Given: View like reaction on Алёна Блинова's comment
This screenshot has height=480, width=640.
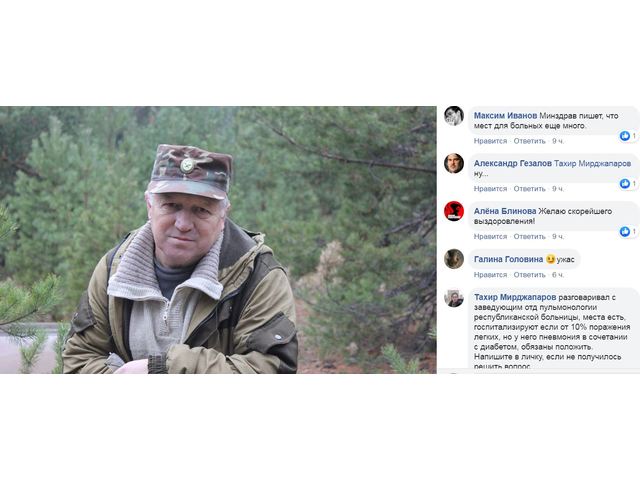Looking at the screenshot, I should (x=628, y=231).
